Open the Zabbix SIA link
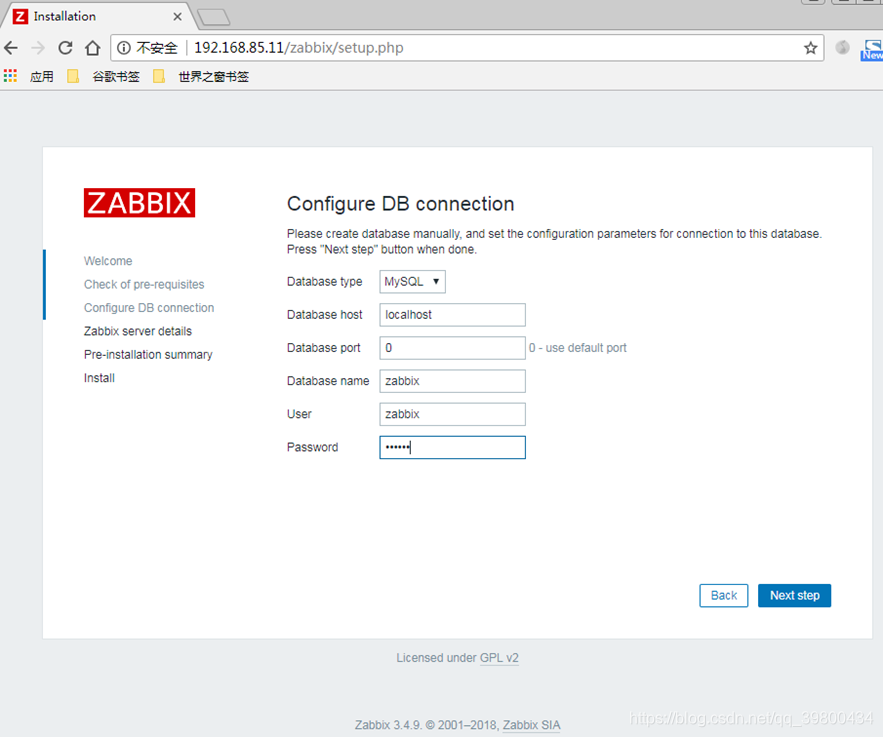Viewport: 883px width, 737px height. point(531,725)
